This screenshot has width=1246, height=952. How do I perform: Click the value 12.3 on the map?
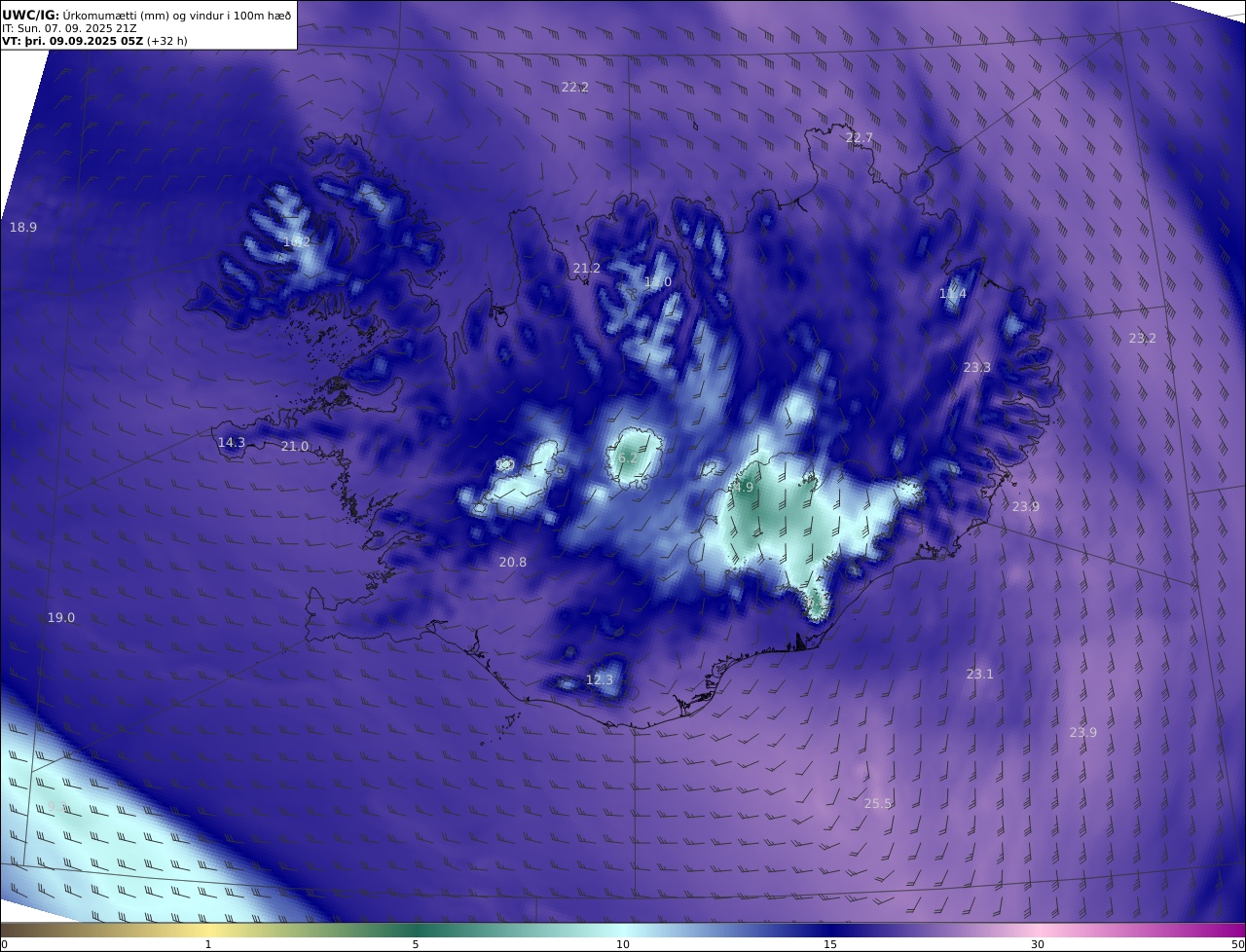600,680
